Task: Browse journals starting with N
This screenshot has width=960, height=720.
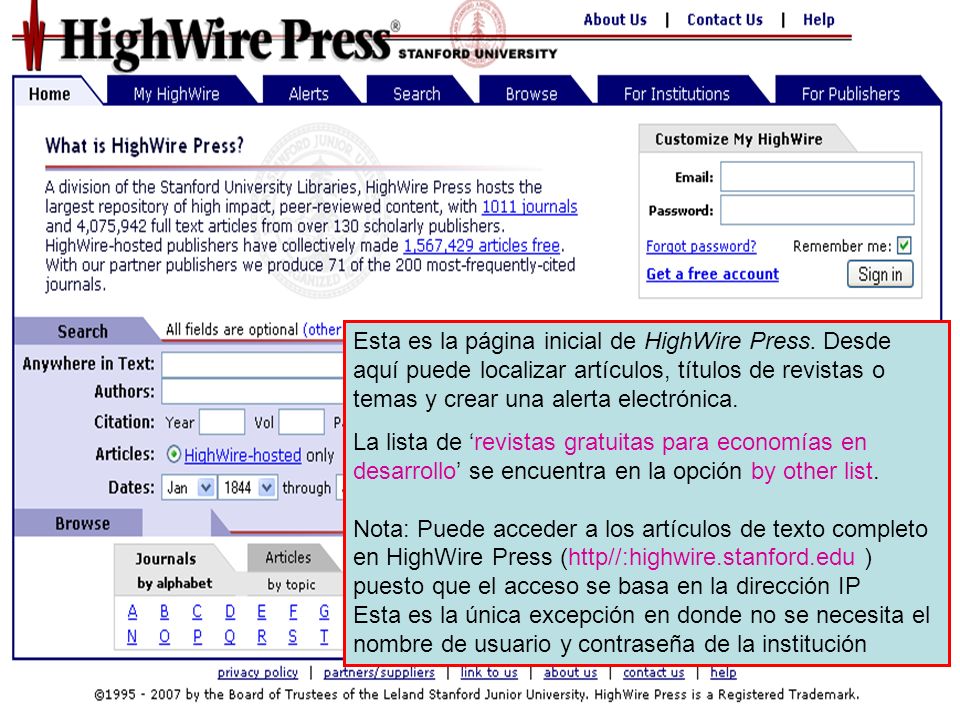Action: pos(132,637)
